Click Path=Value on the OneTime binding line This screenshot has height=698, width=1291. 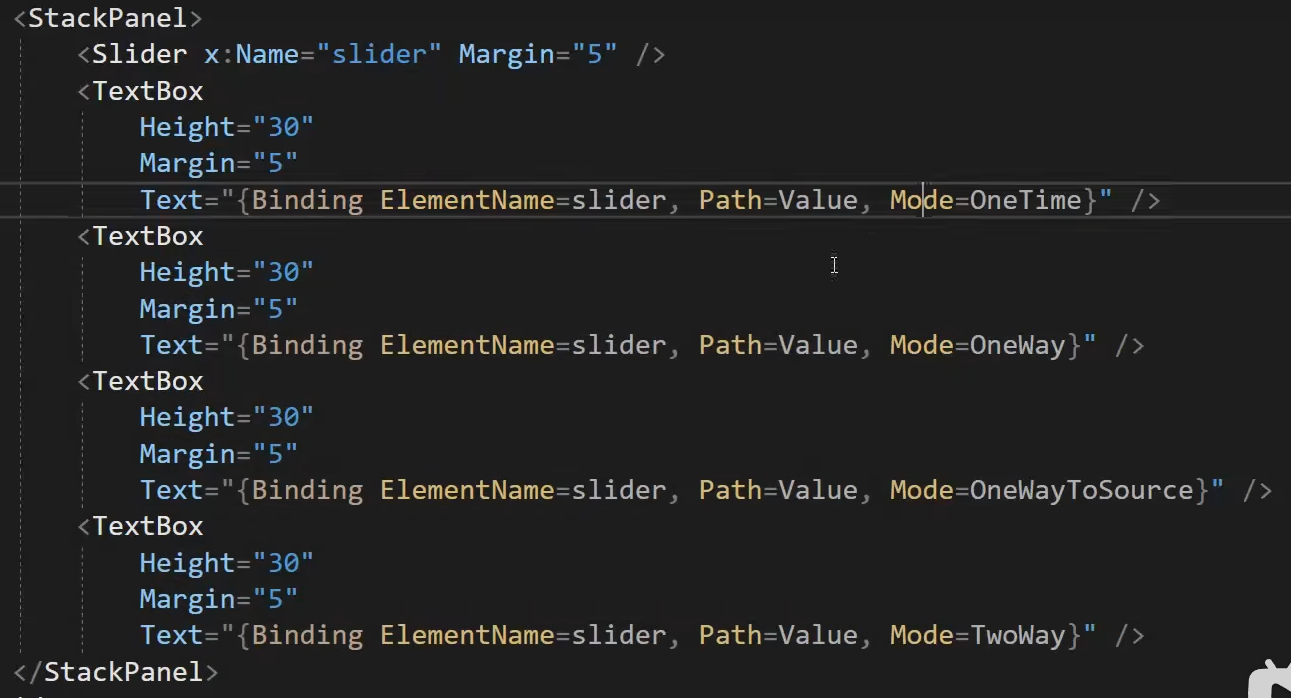[x=777, y=200]
